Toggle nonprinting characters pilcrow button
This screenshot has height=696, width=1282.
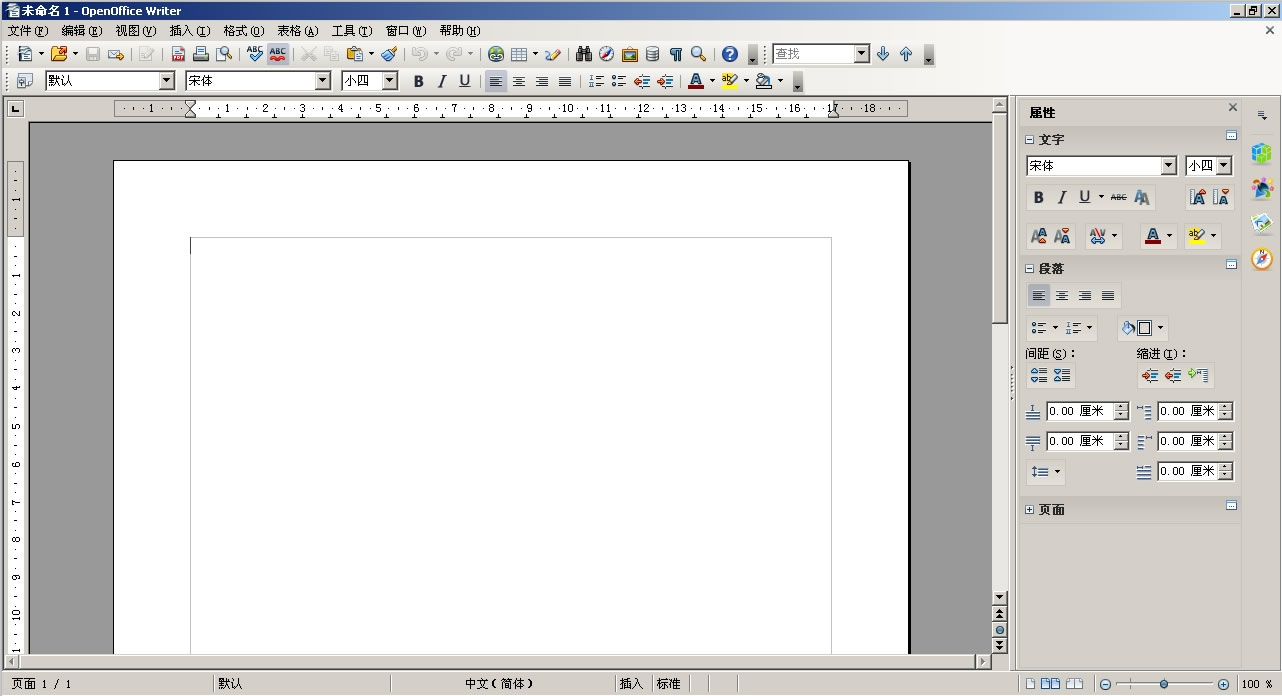(675, 54)
